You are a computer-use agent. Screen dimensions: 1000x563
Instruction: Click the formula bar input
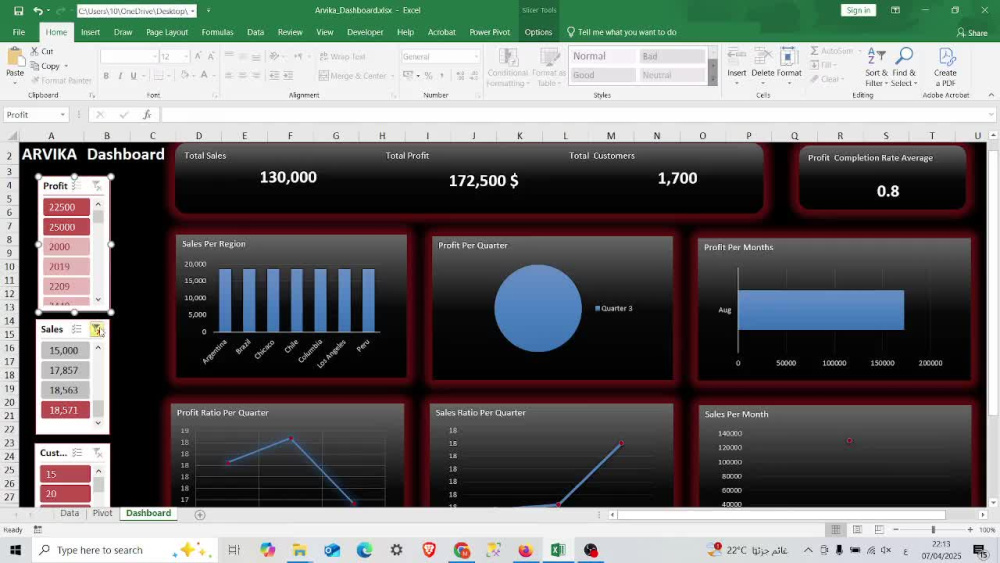pos(577,115)
